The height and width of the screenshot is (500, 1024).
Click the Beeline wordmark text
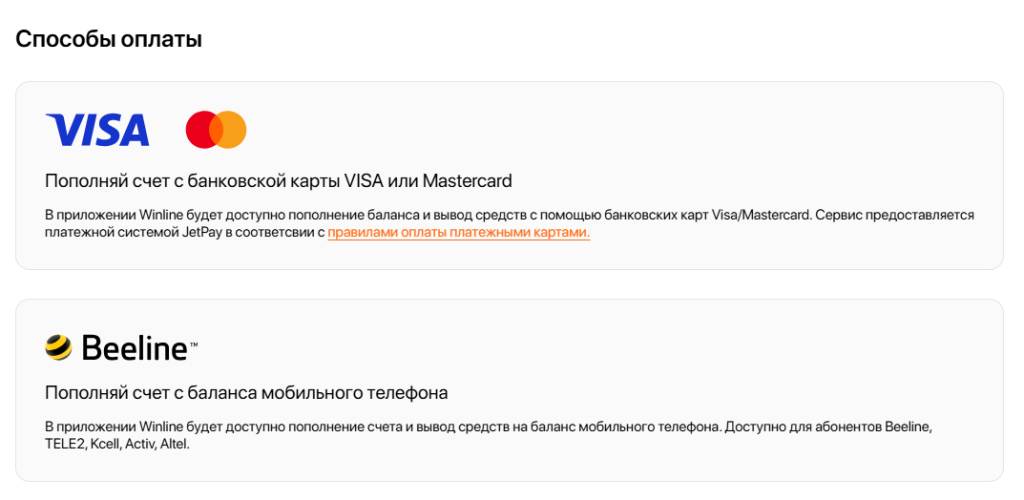point(135,348)
